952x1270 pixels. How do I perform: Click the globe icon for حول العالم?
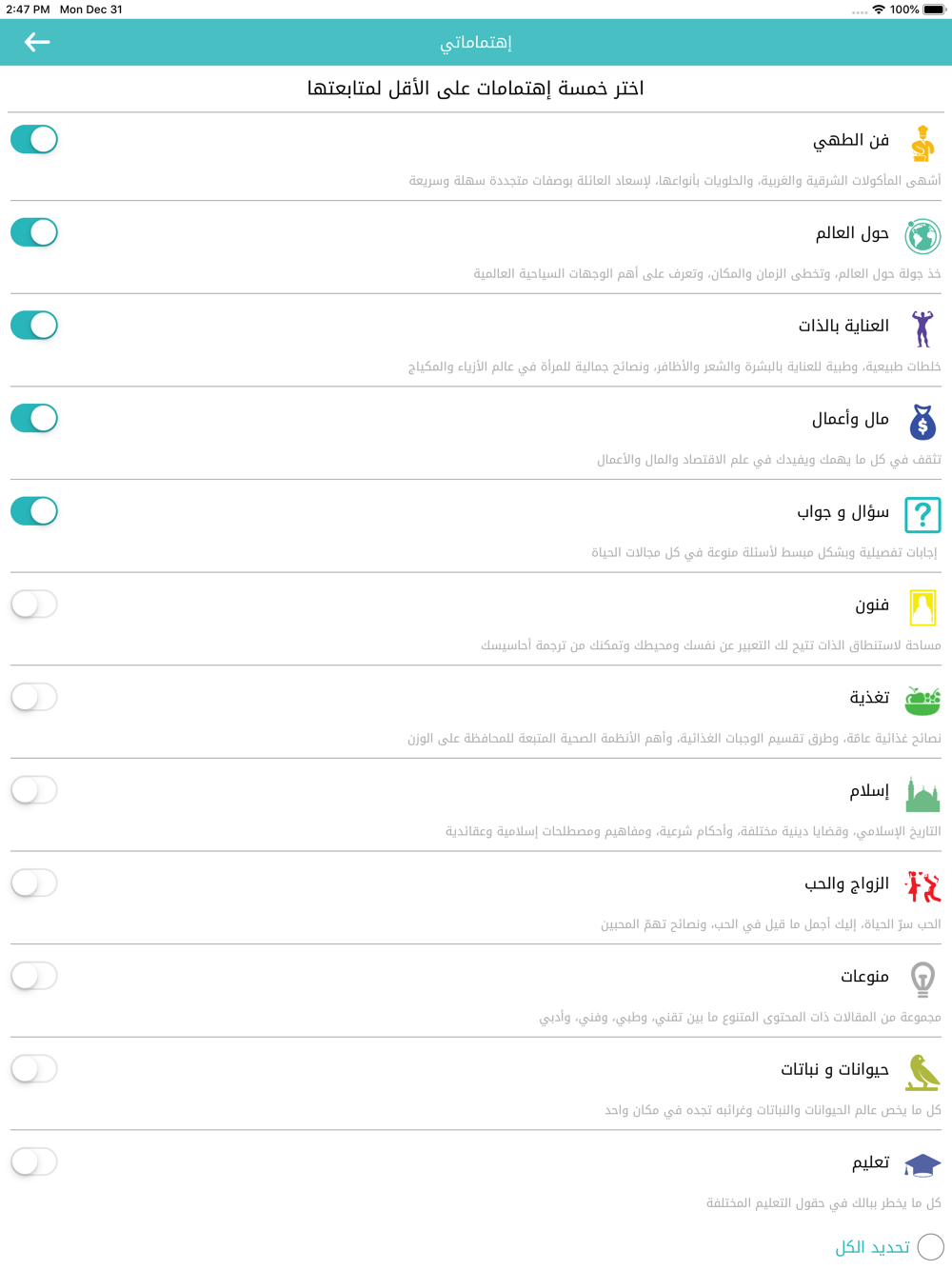922,236
